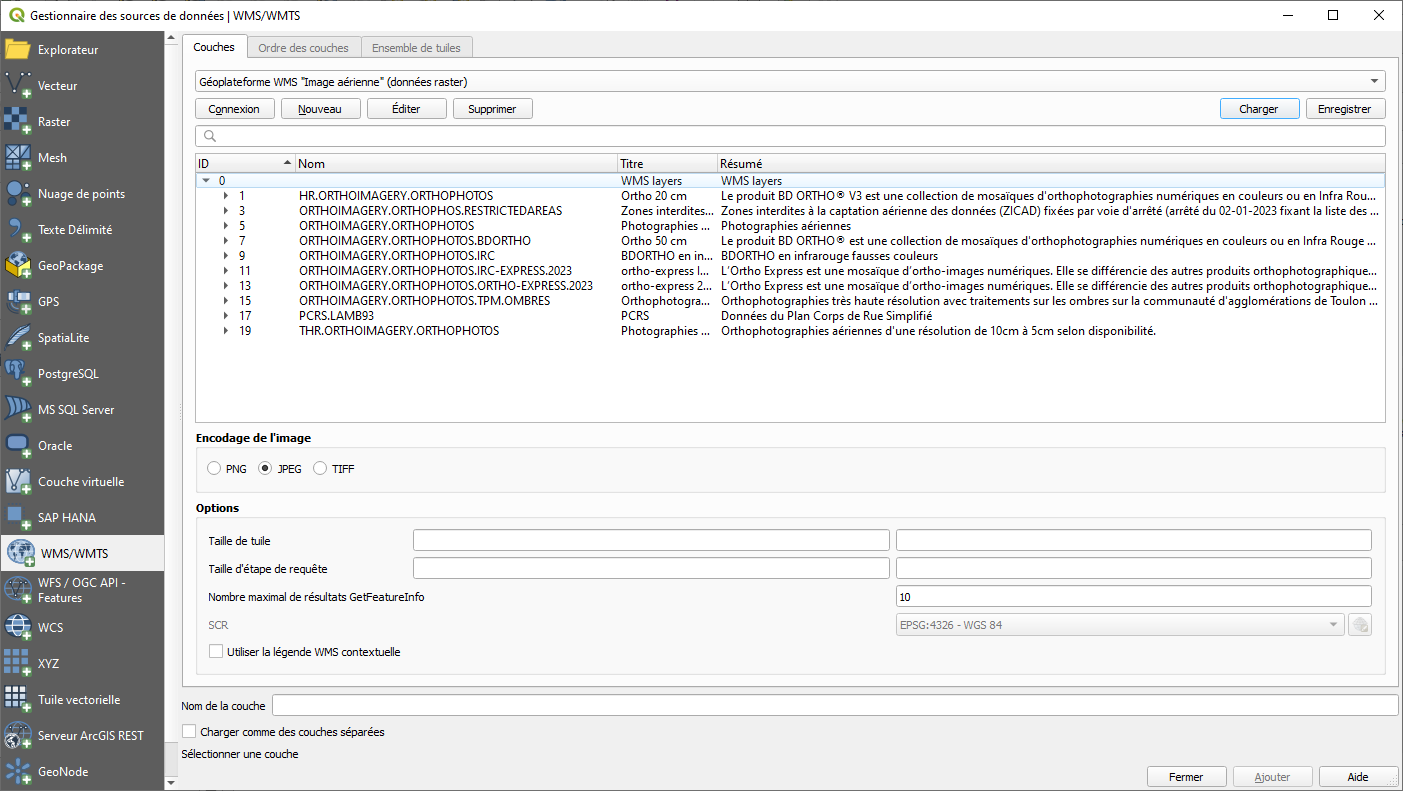Collapse the root WMS layers node
Viewport: 1403px width, 791px height.
(206, 181)
